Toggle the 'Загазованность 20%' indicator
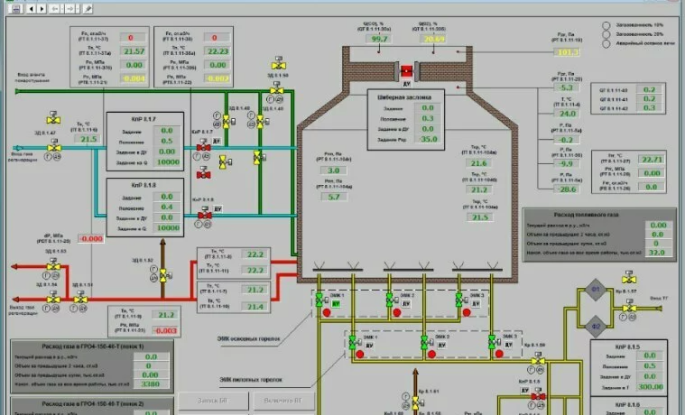685x415 pixels. [x=607, y=32]
